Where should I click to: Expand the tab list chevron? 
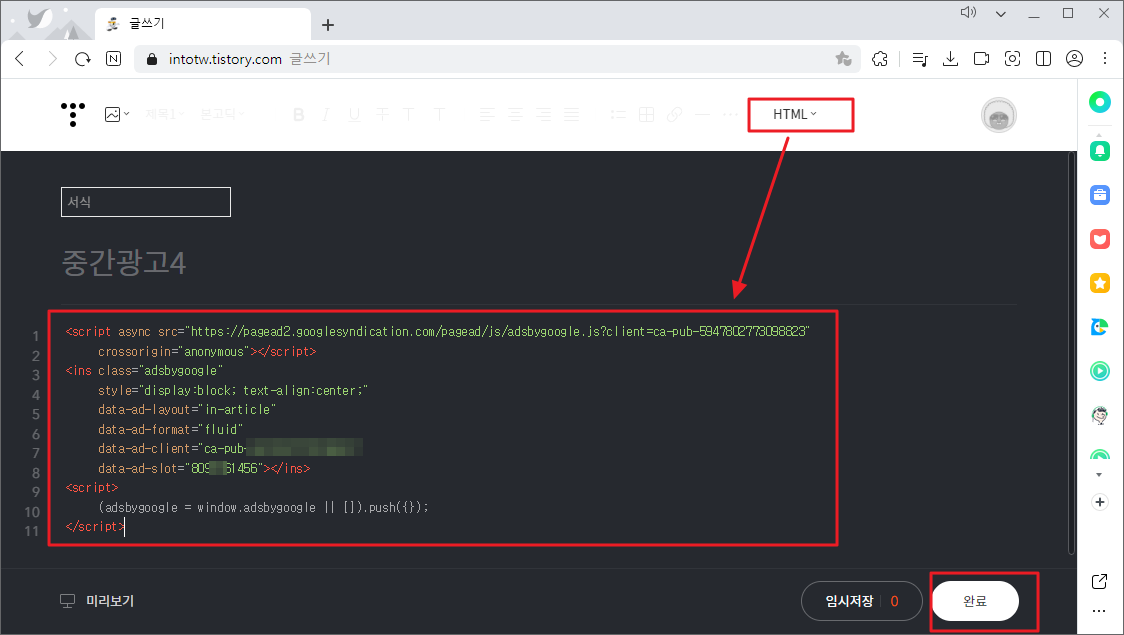1001,14
